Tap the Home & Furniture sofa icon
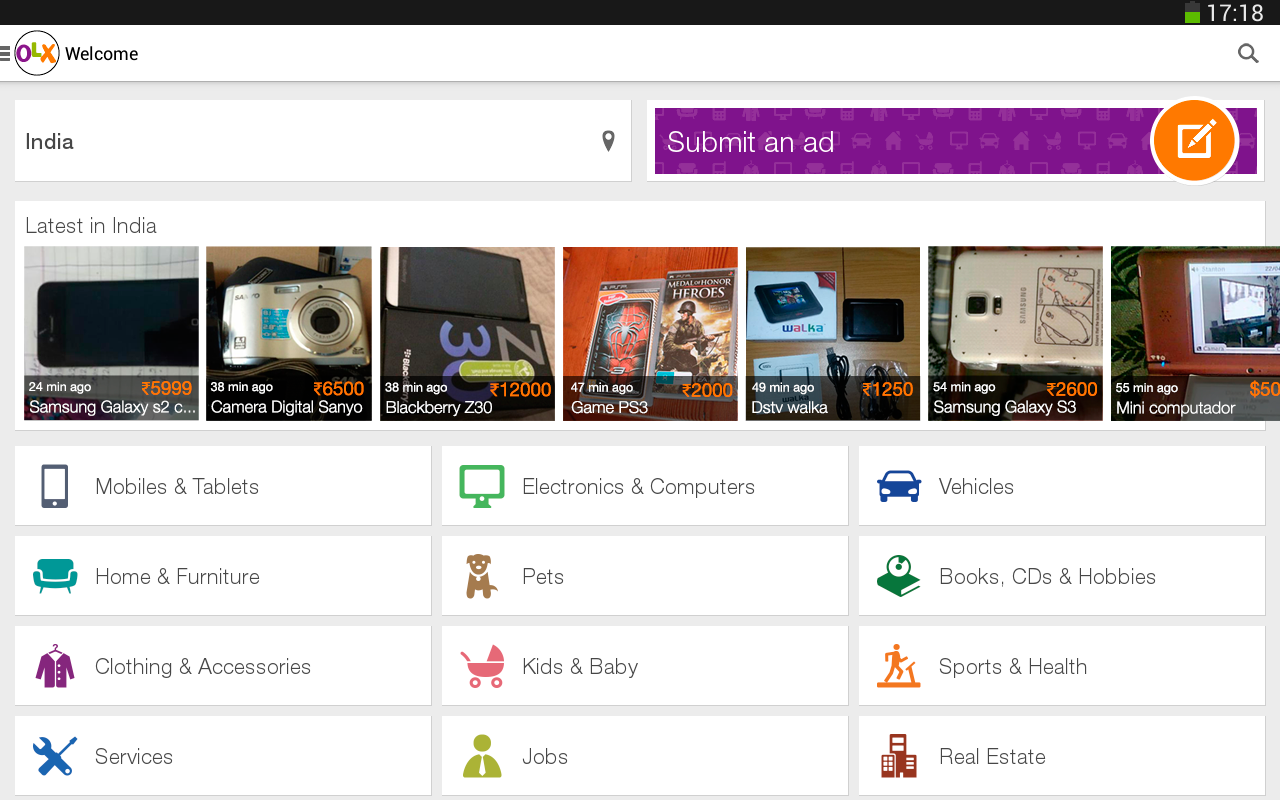 [x=55, y=576]
